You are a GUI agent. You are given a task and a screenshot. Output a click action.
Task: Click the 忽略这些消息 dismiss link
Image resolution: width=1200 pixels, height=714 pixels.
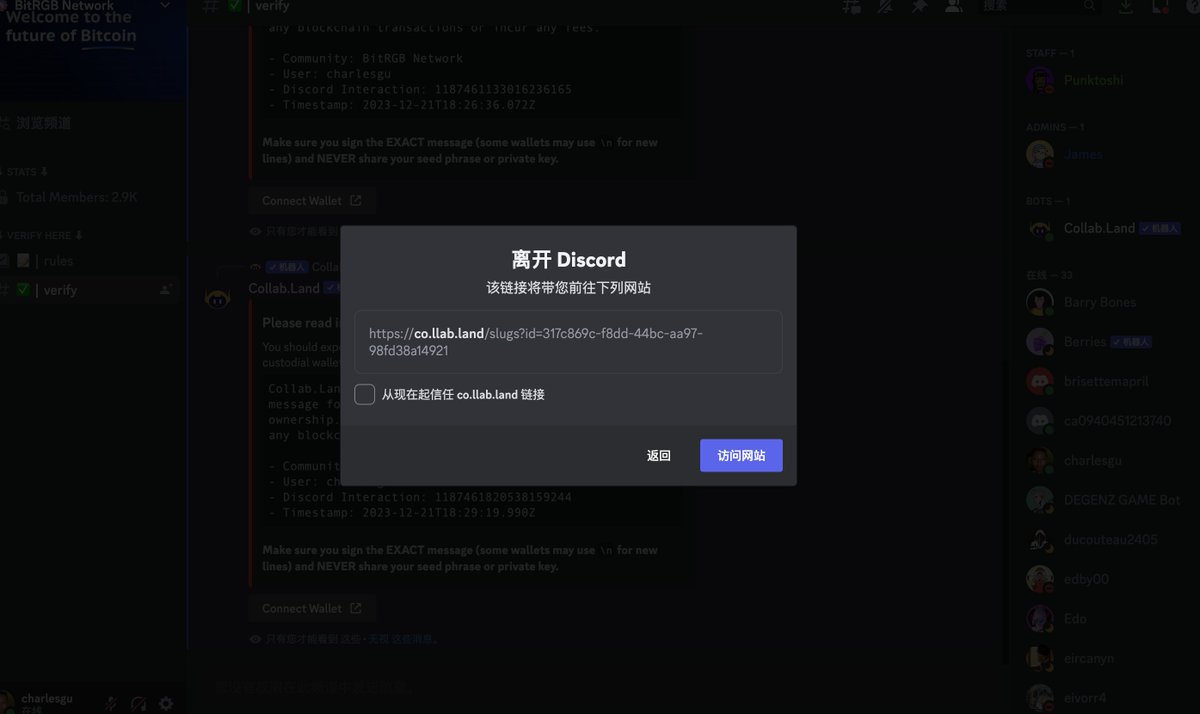pos(403,639)
